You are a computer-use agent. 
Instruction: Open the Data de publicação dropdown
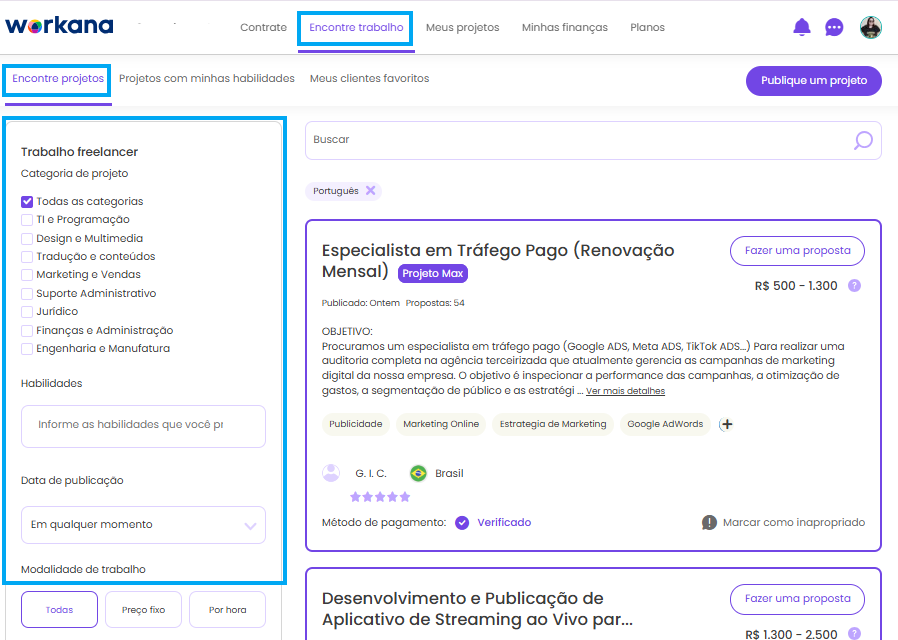[x=143, y=525]
